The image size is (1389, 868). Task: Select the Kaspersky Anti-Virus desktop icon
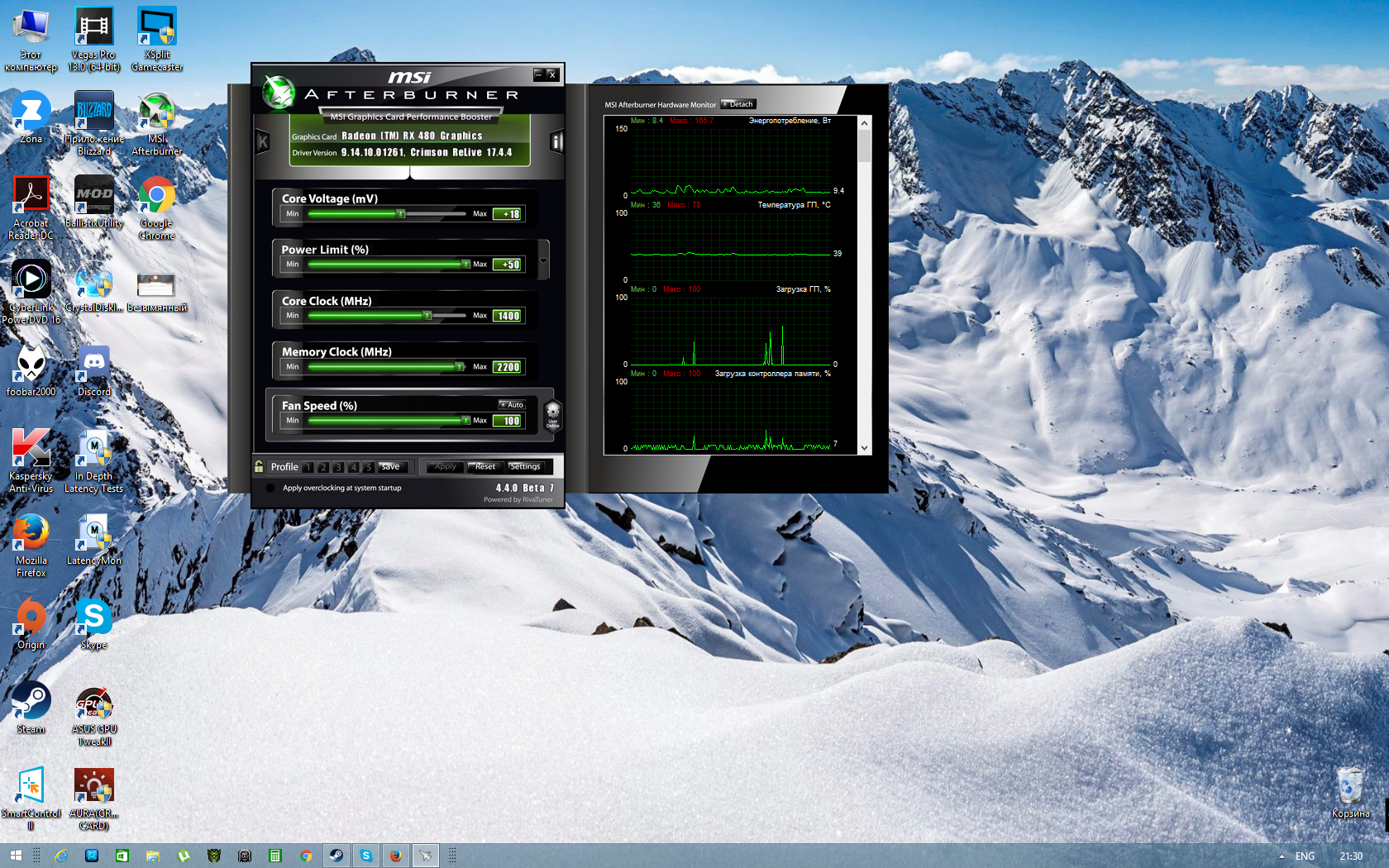31,460
